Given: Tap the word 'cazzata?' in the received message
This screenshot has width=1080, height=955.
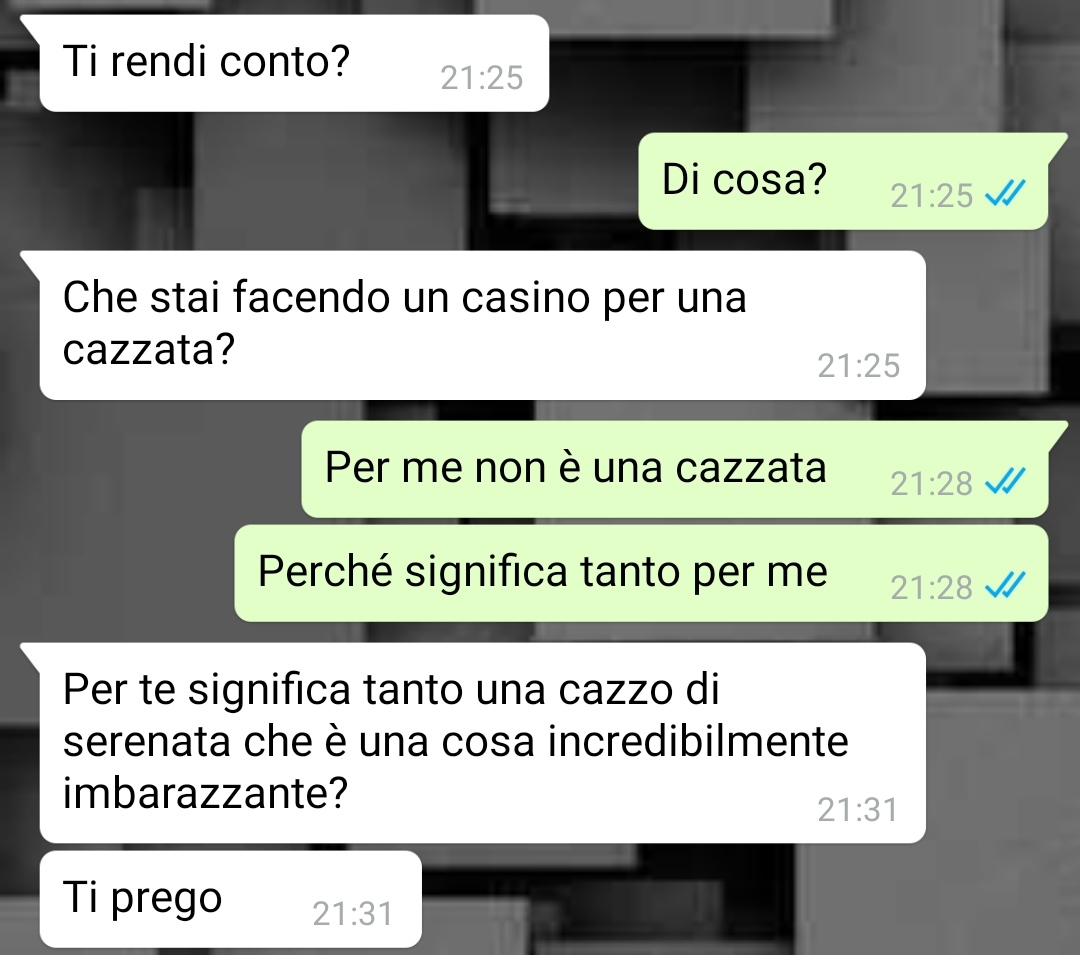Looking at the screenshot, I should (x=149, y=349).
